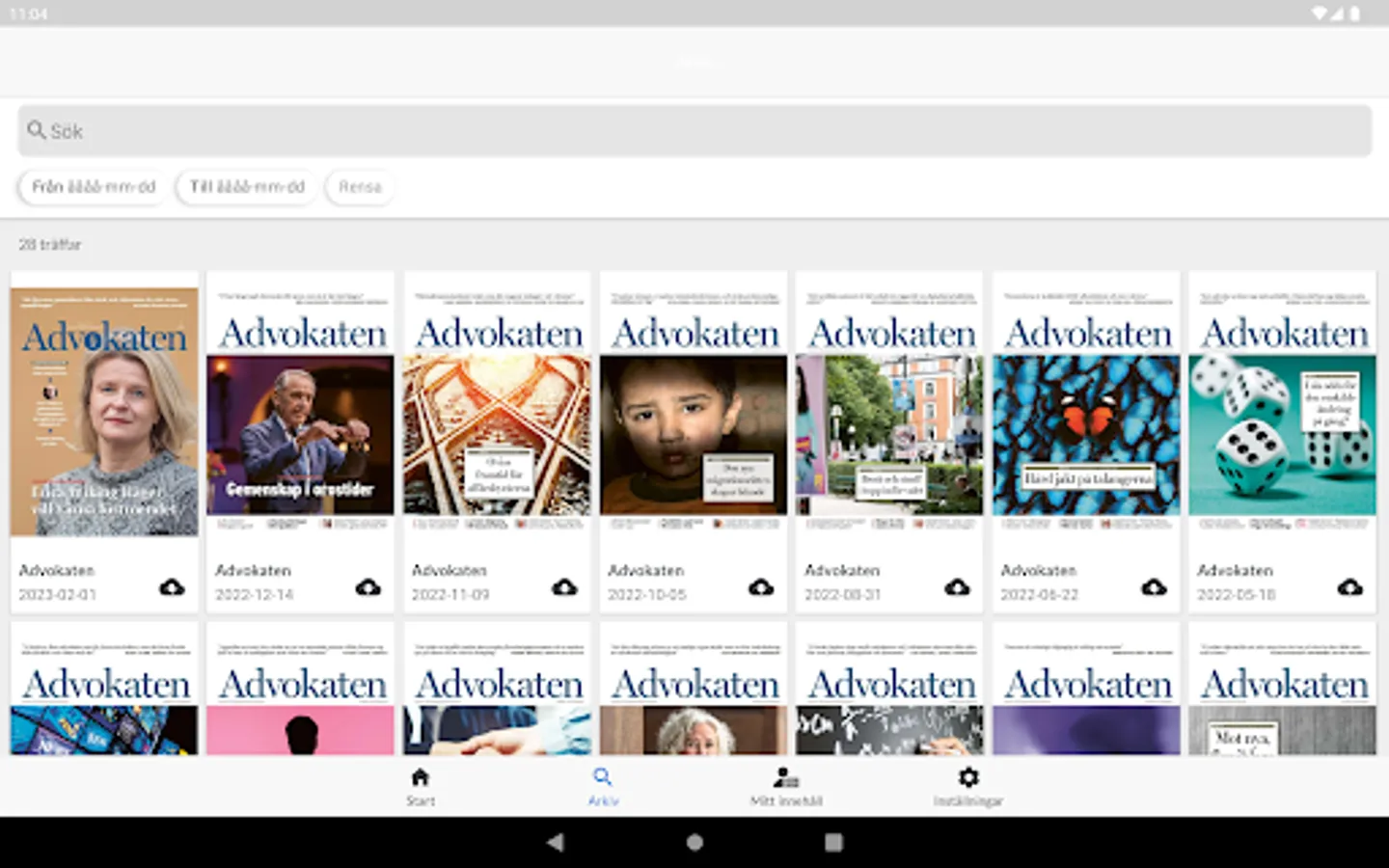
Task: Download the 2023-02-01 Advokaten issue
Action: click(172, 586)
